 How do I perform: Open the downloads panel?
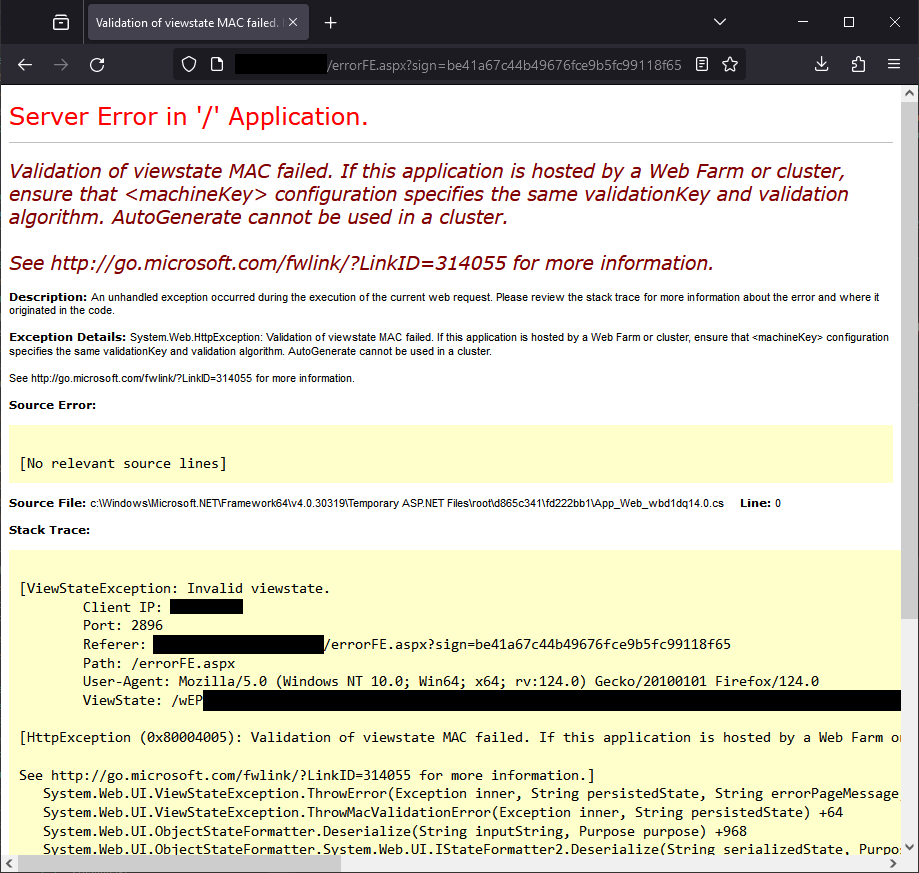point(822,64)
